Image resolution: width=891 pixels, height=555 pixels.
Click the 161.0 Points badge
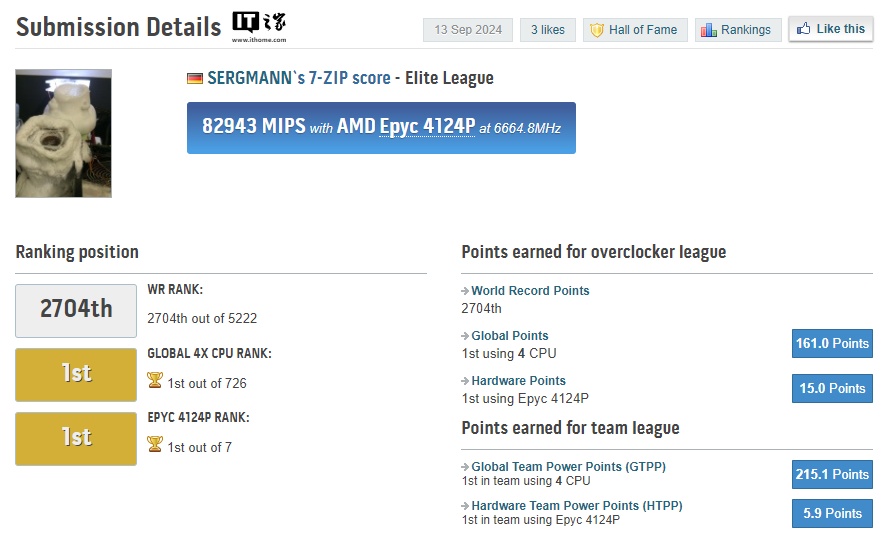832,343
